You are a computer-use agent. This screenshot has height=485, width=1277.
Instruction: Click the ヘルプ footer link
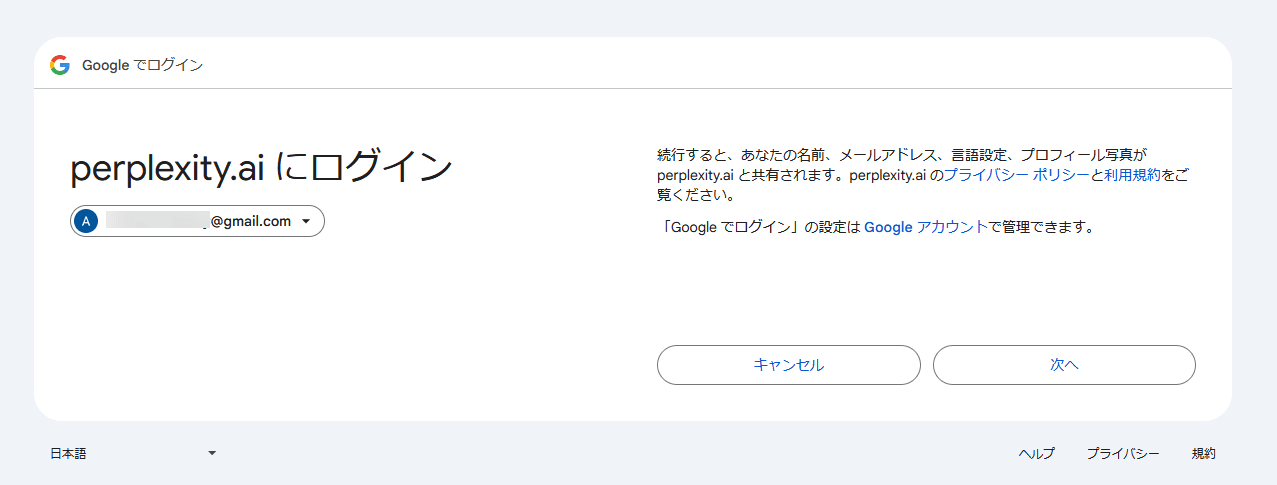point(1036,453)
